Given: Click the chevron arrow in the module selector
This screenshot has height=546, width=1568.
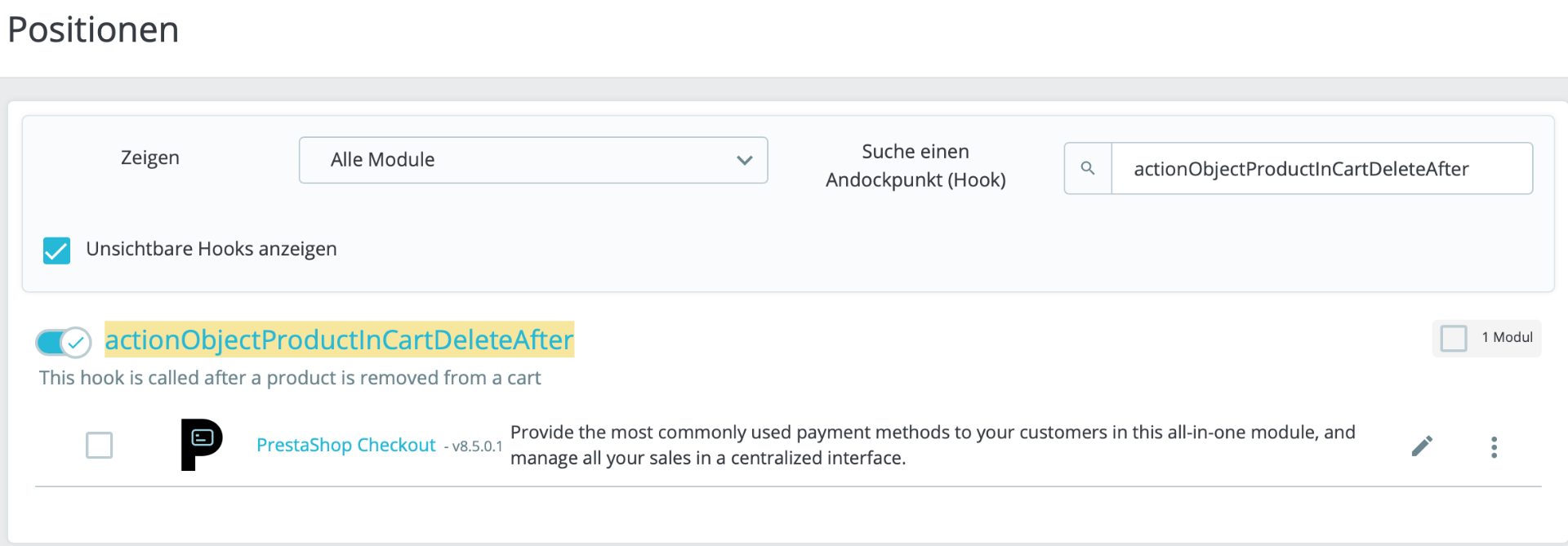Looking at the screenshot, I should (744, 160).
